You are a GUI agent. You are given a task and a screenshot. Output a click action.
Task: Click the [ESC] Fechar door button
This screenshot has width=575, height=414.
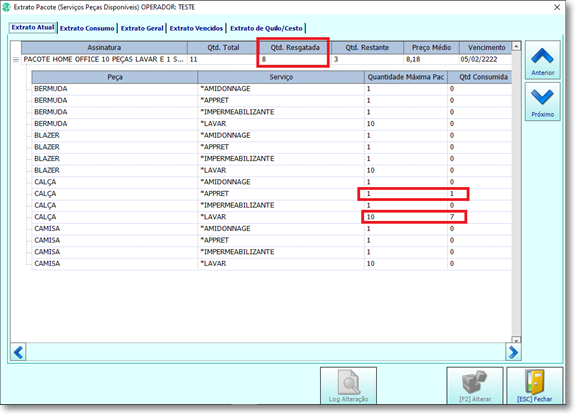[534, 386]
